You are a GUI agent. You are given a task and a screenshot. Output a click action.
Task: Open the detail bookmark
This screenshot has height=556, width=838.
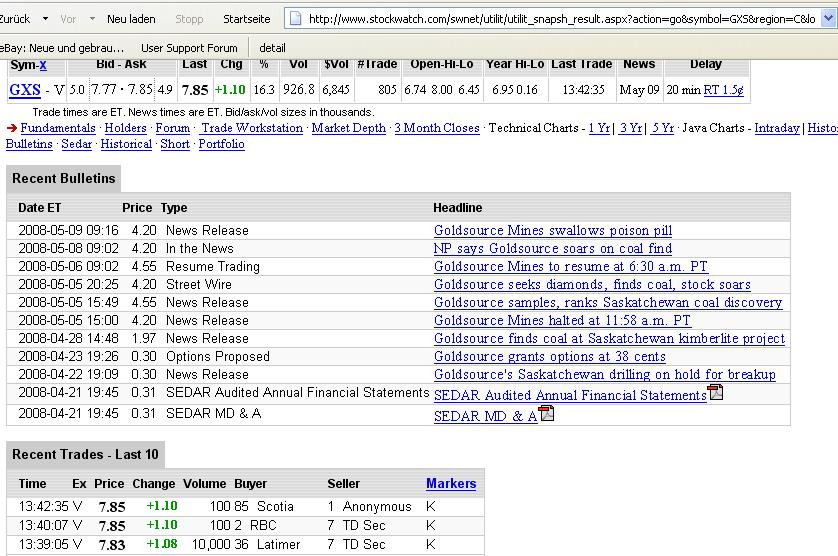click(x=272, y=48)
